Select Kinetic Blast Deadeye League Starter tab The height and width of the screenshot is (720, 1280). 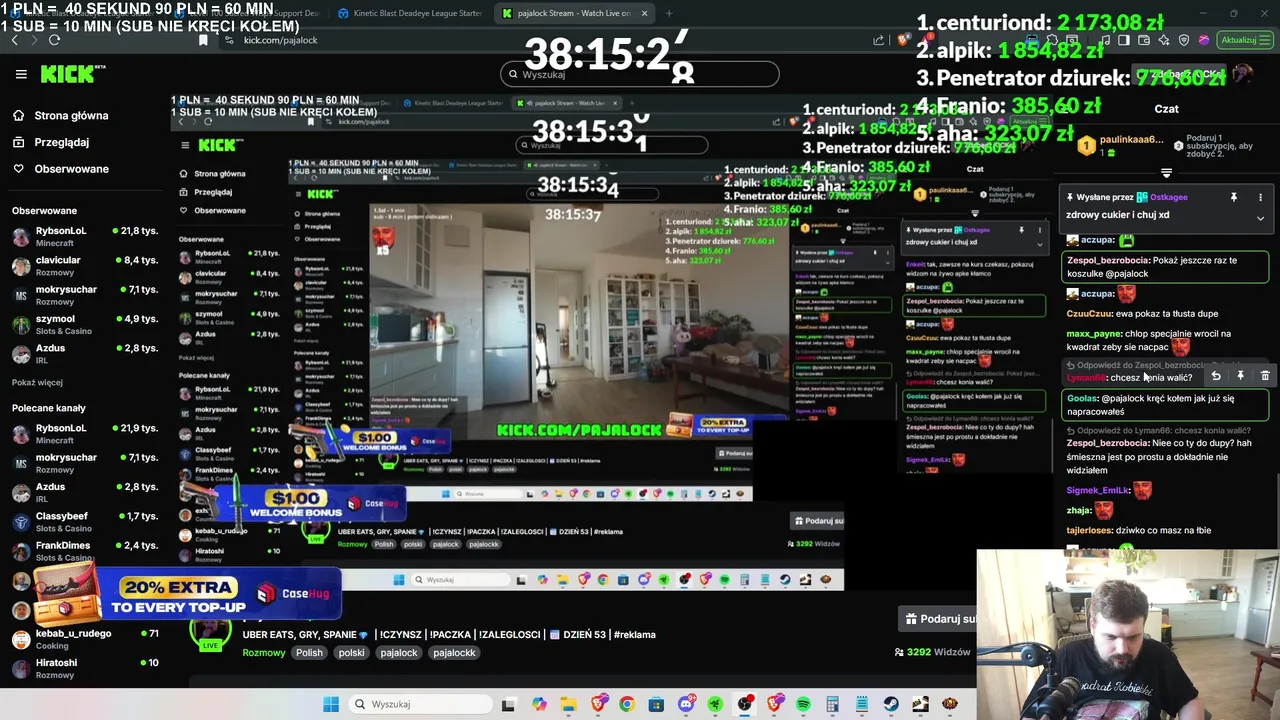[x=410, y=13]
